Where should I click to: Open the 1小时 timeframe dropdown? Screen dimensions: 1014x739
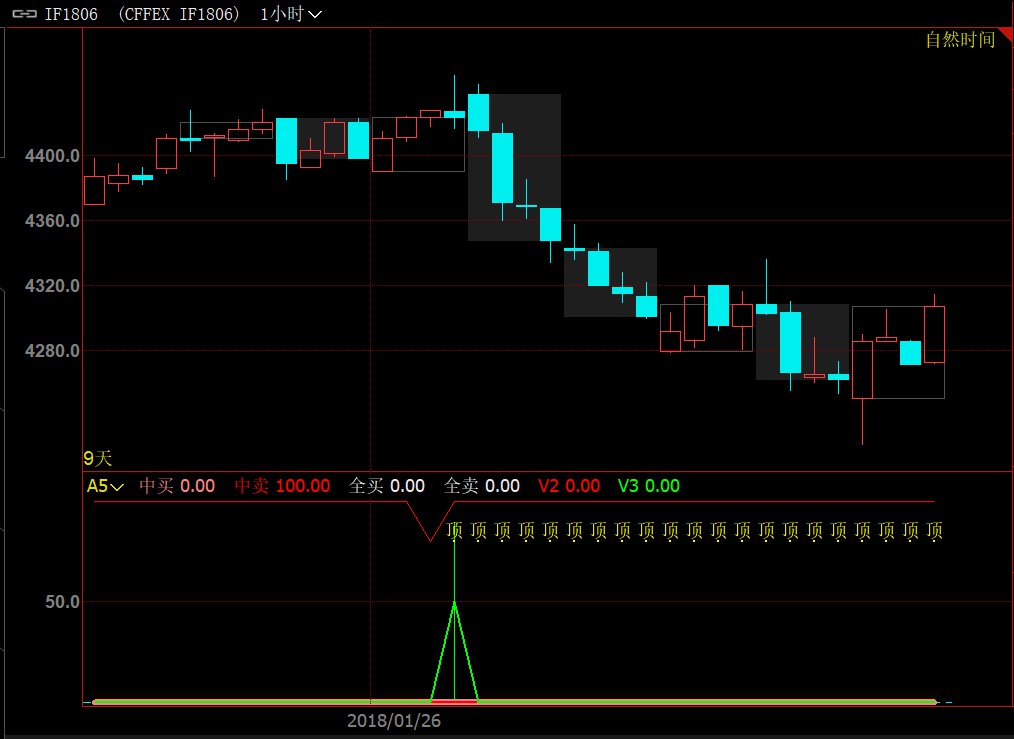pos(290,14)
